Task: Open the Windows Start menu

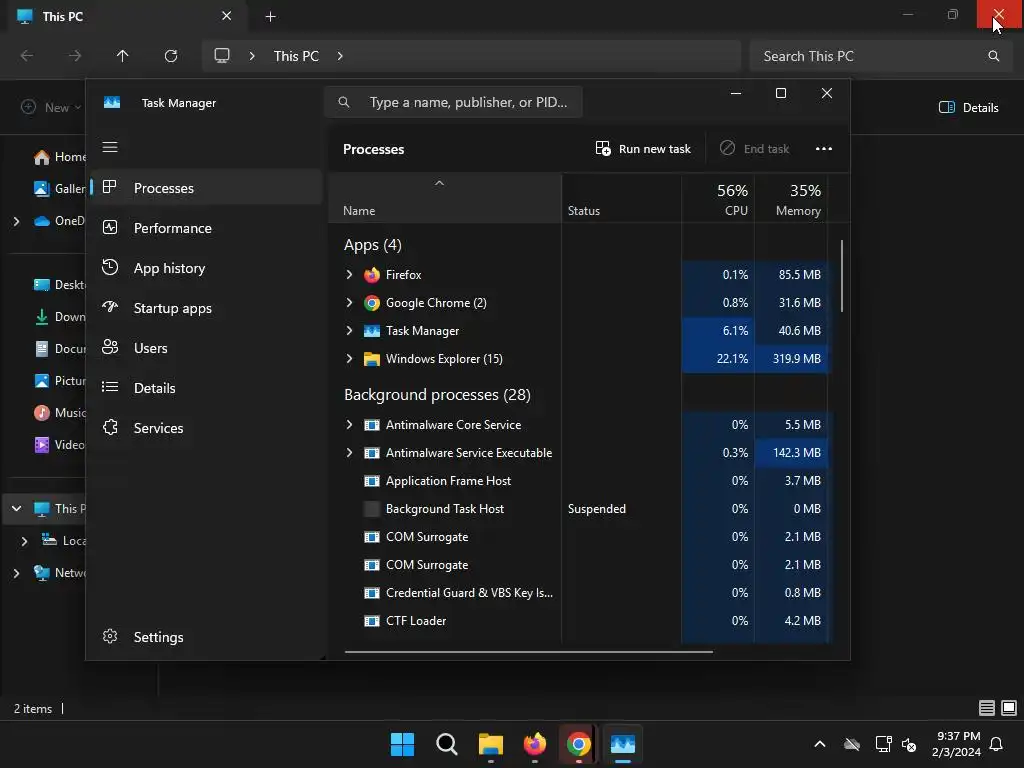Action: tap(402, 744)
